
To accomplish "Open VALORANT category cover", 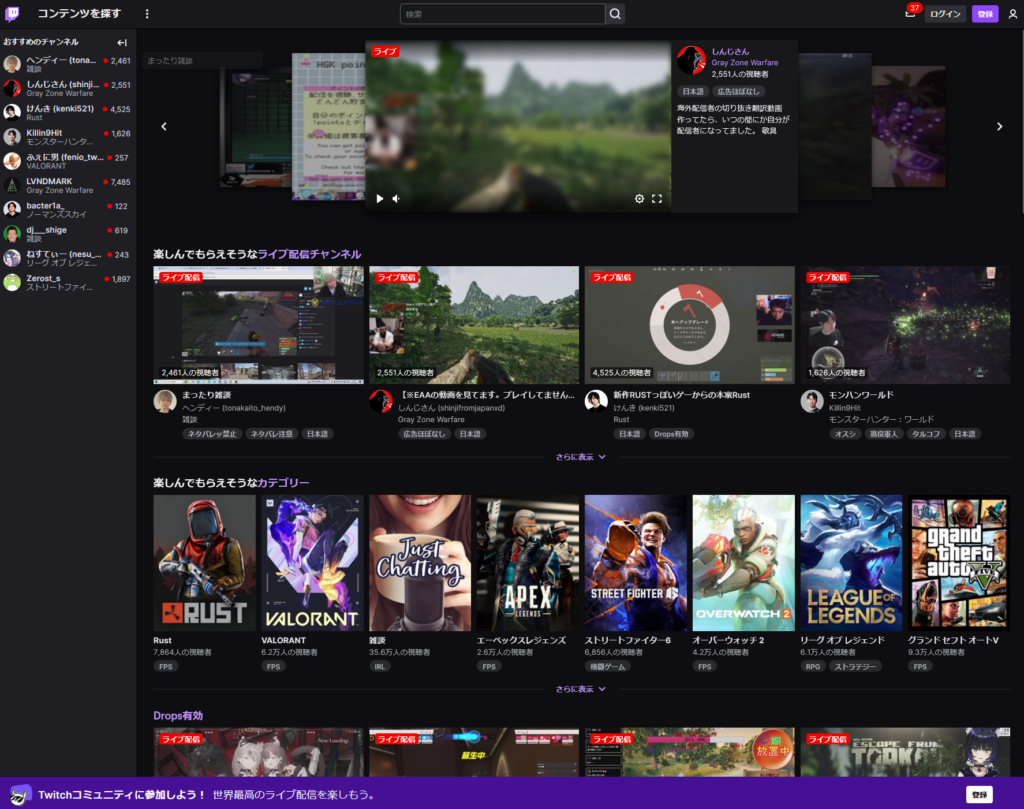I will [x=312, y=563].
